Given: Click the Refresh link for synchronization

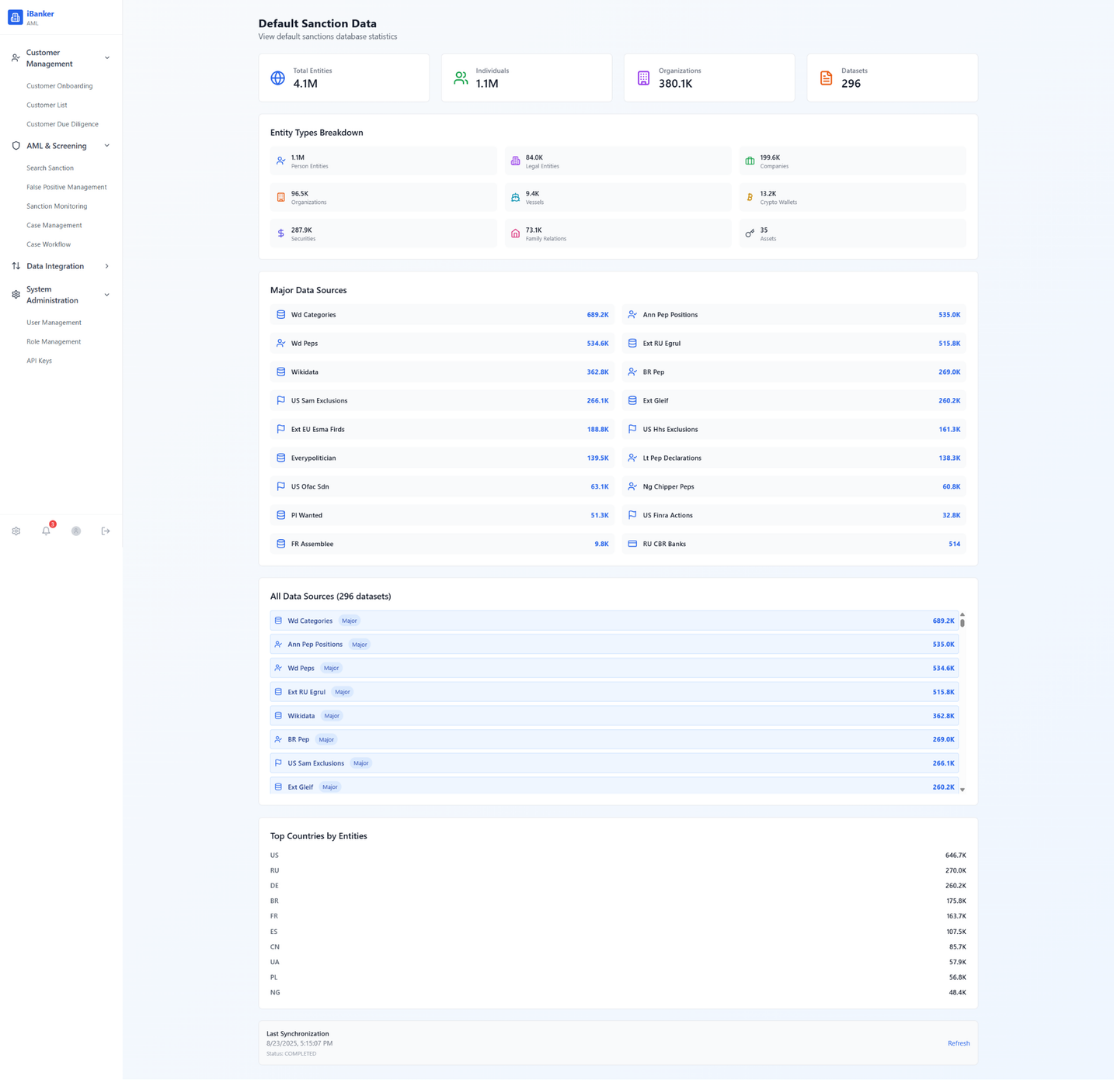Looking at the screenshot, I should 958,1043.
